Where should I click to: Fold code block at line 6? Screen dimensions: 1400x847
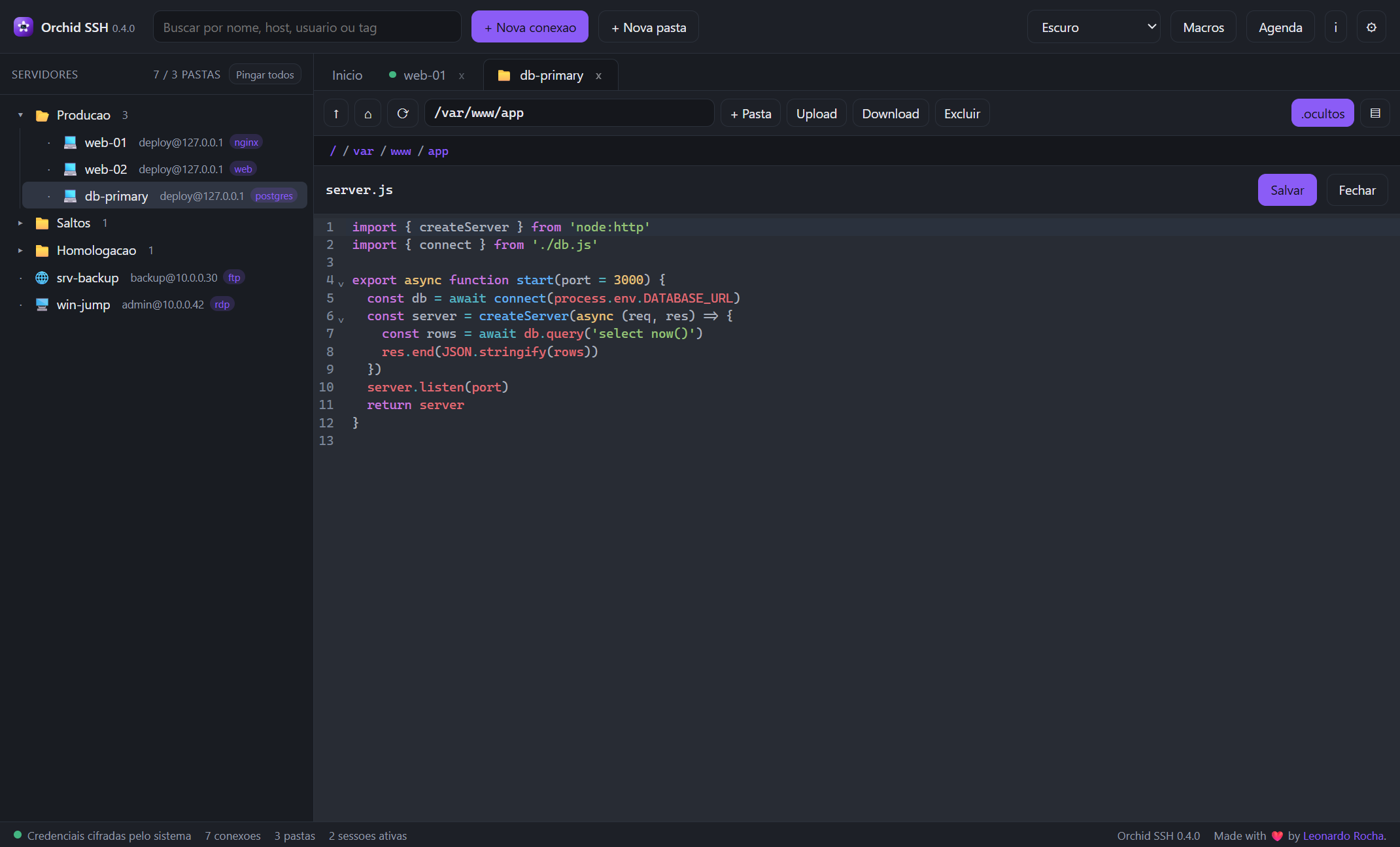(341, 319)
